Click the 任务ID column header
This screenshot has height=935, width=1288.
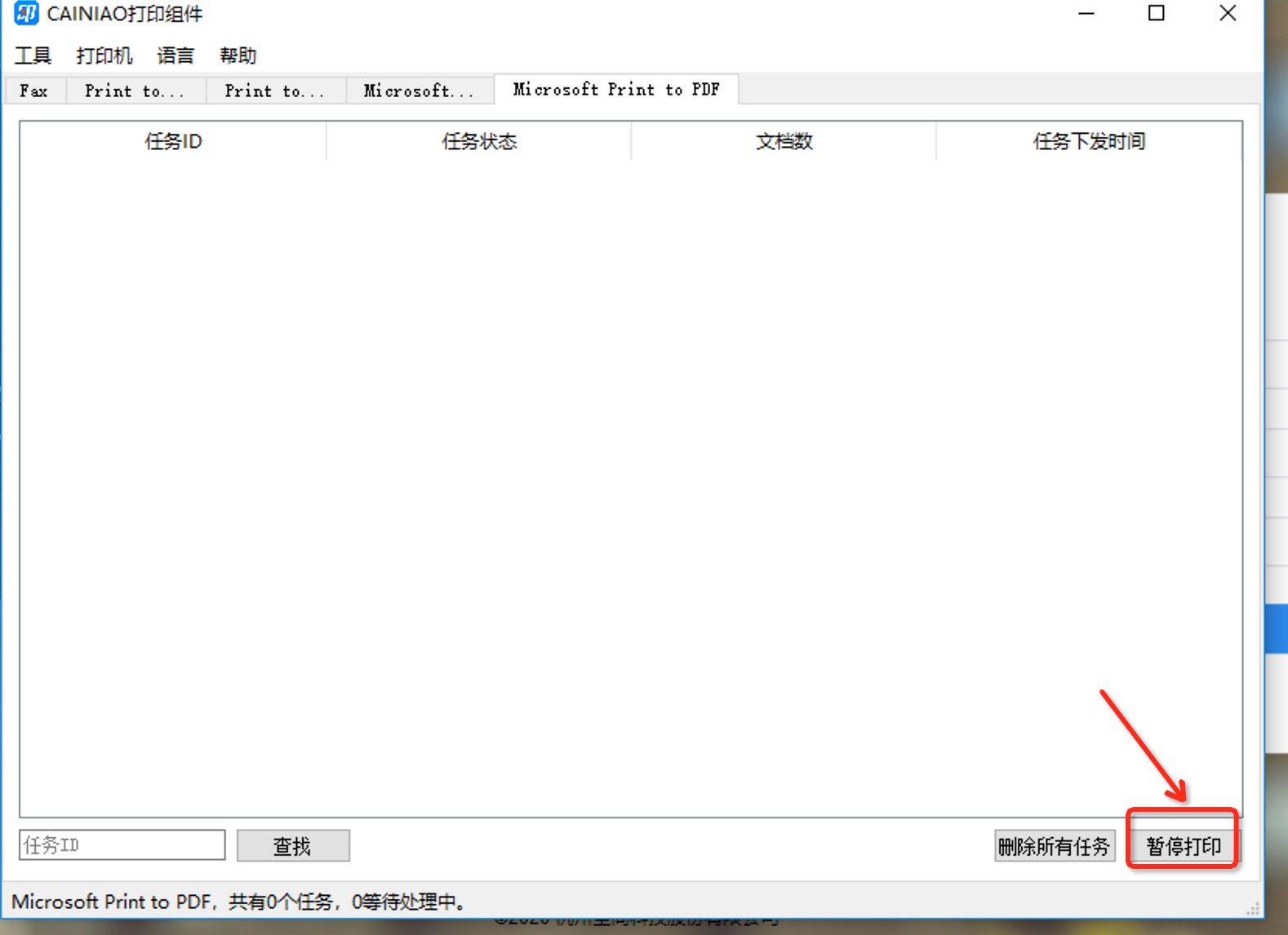173,141
